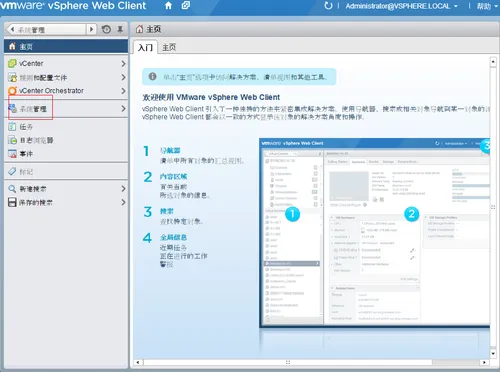Click the 保存的搜索 disk icon
The height and width of the screenshot is (372, 500).
point(12,202)
